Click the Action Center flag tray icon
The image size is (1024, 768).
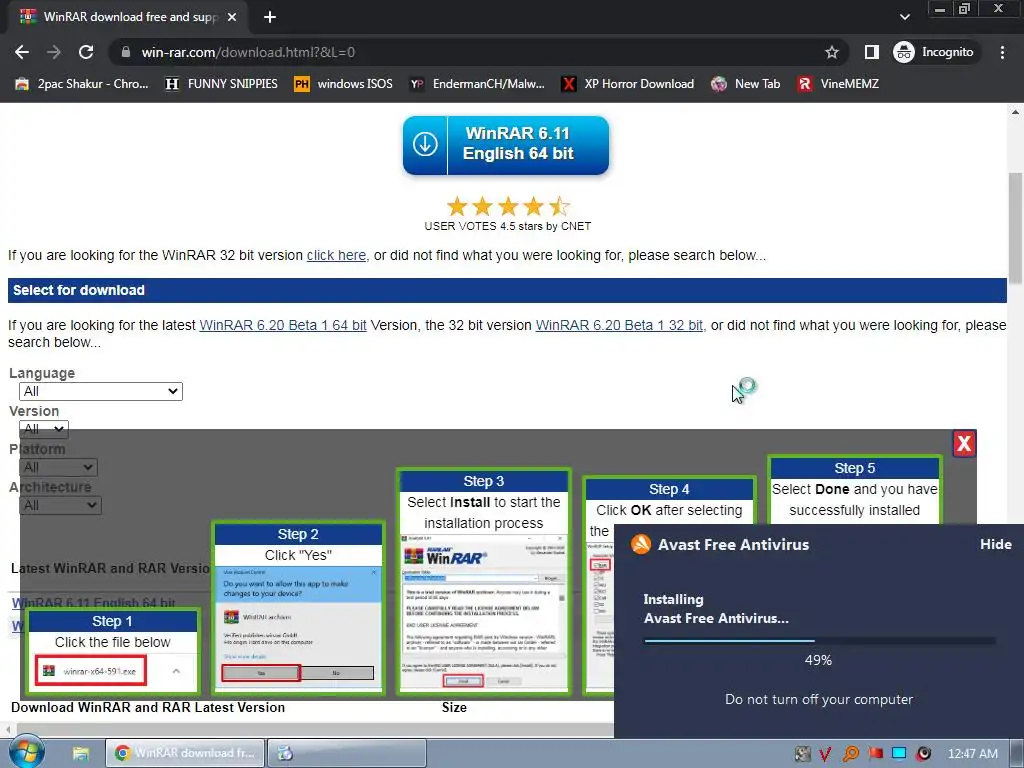875,754
